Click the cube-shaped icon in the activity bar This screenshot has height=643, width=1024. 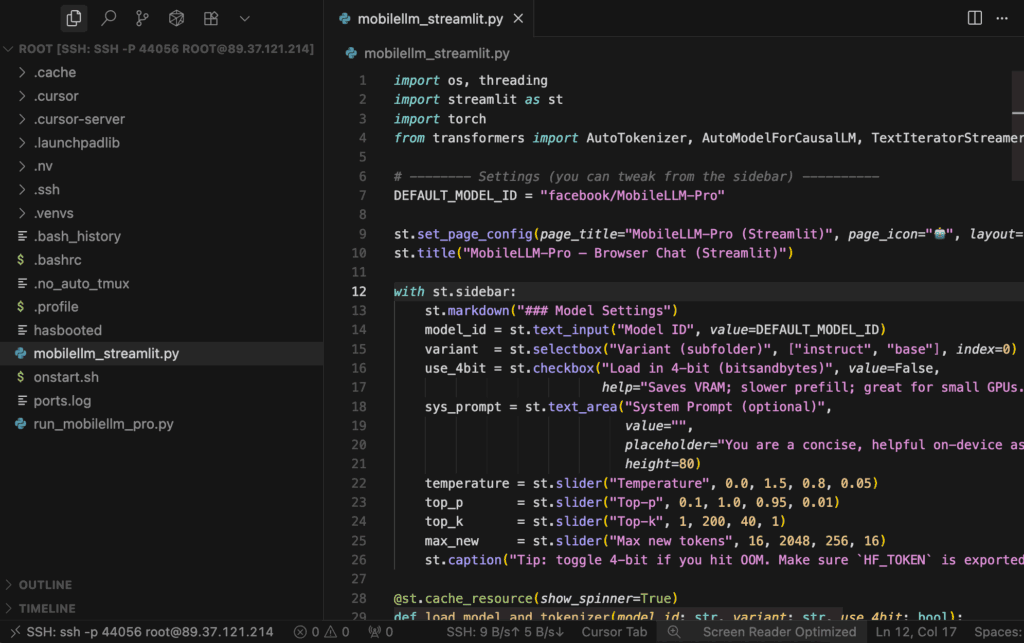pyautogui.click(x=176, y=18)
